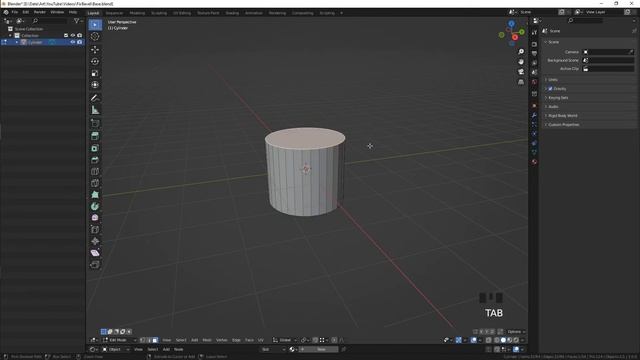Hide the Collection in viewport

73,36
